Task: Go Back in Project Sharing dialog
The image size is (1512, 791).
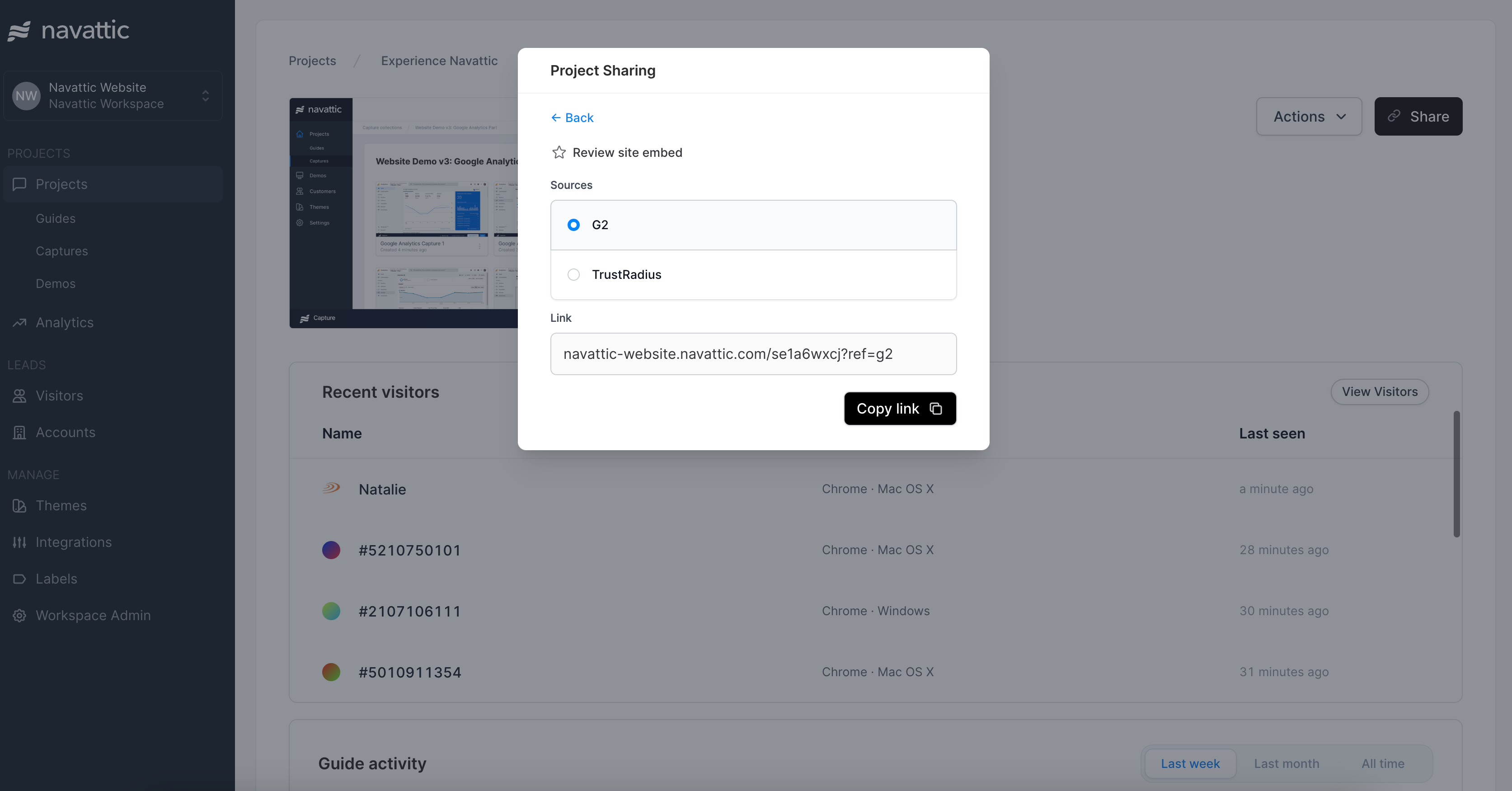Action: click(x=572, y=118)
